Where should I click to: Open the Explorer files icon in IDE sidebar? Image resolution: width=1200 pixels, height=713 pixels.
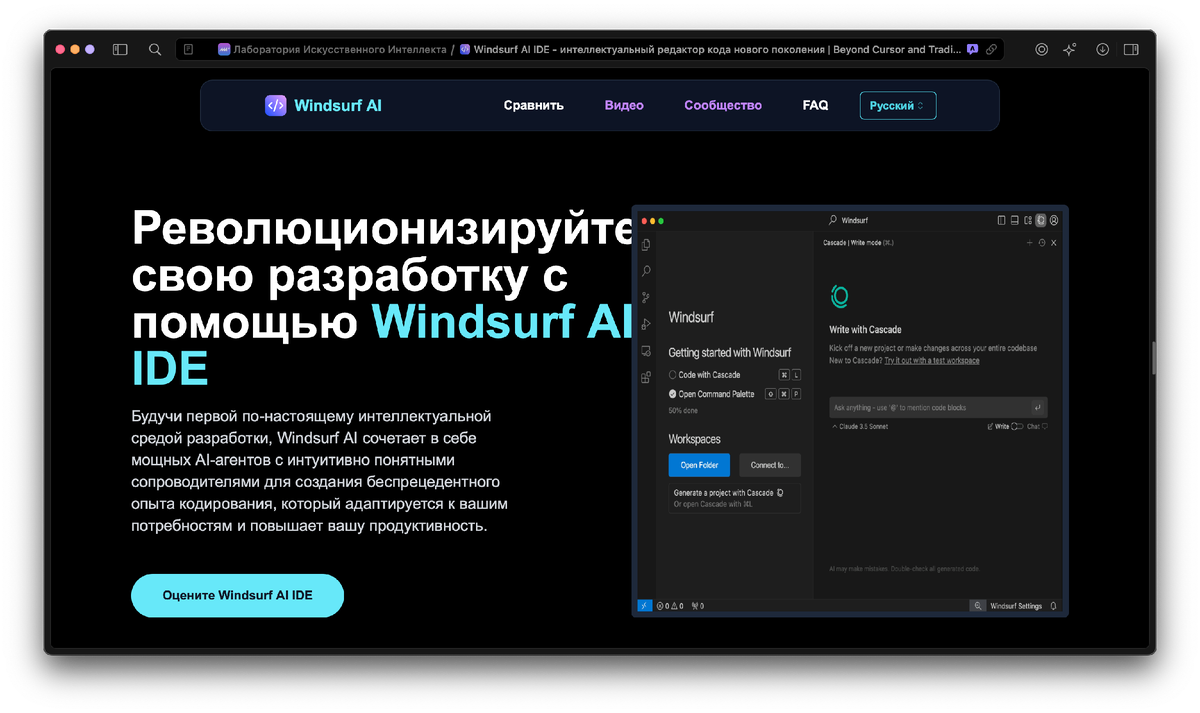tap(646, 245)
